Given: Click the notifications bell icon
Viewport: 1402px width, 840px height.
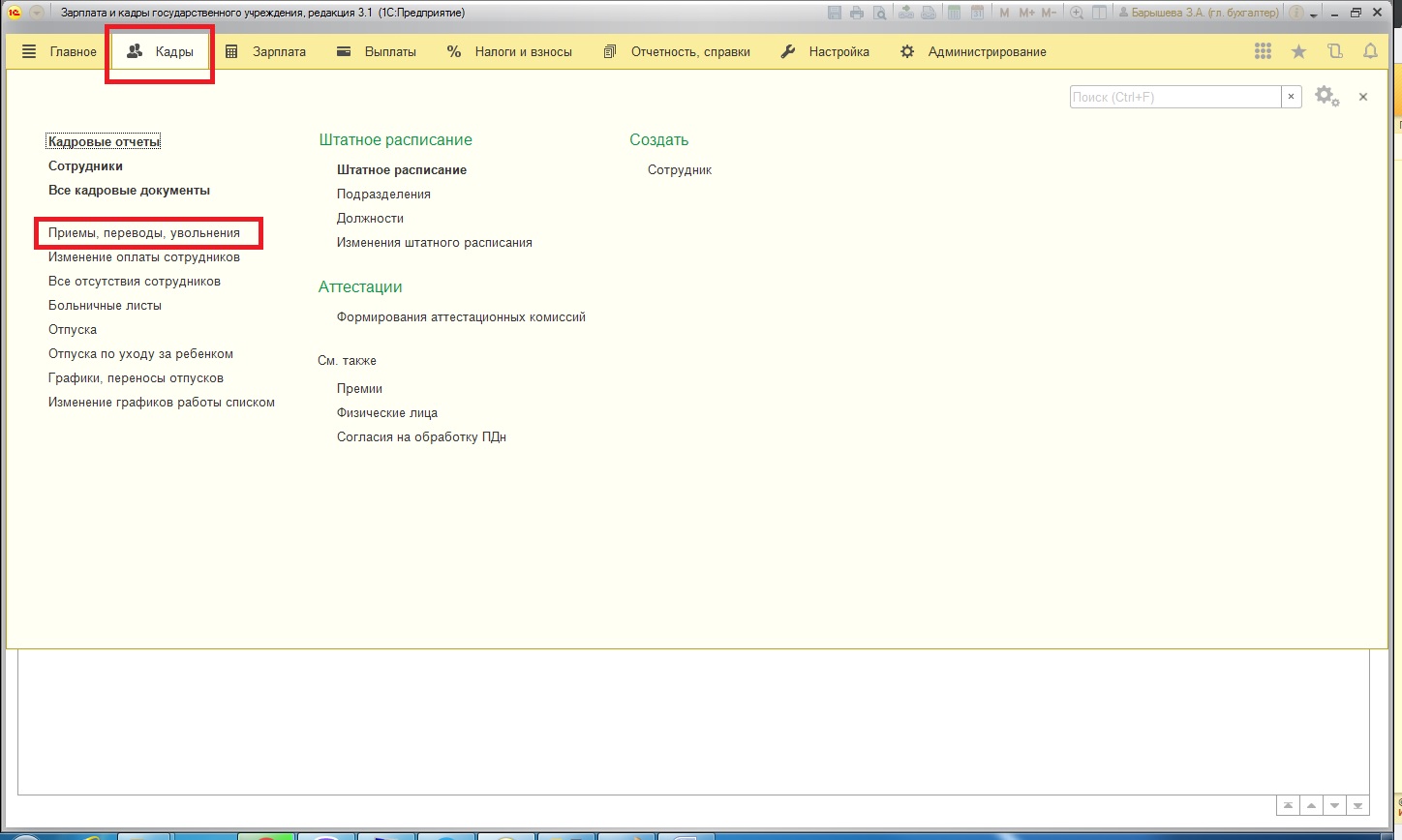Looking at the screenshot, I should [x=1370, y=52].
